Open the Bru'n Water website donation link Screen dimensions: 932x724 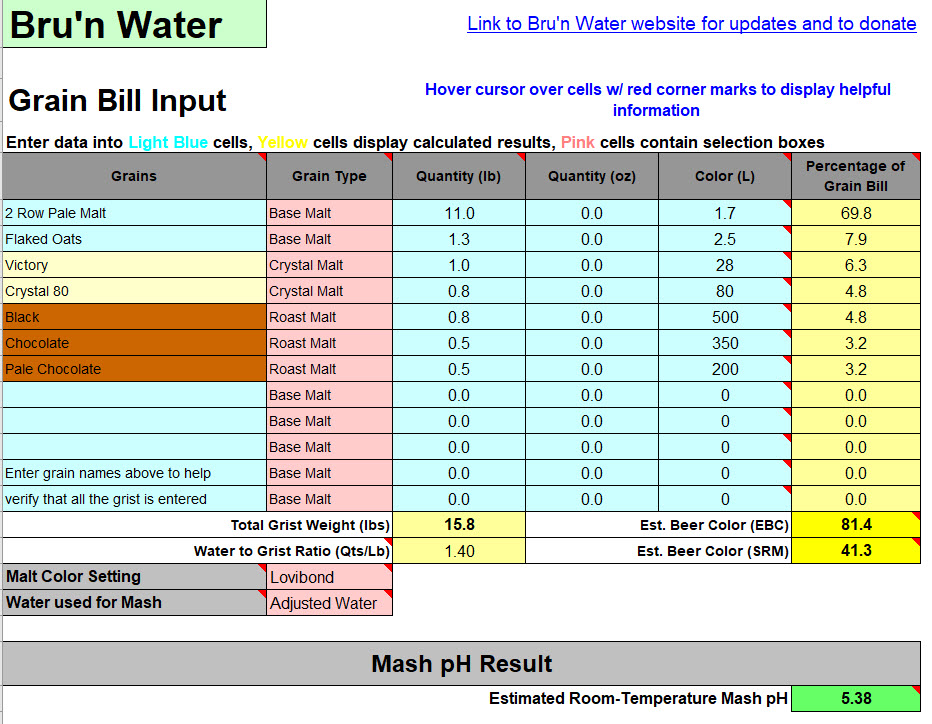pyautogui.click(x=691, y=24)
